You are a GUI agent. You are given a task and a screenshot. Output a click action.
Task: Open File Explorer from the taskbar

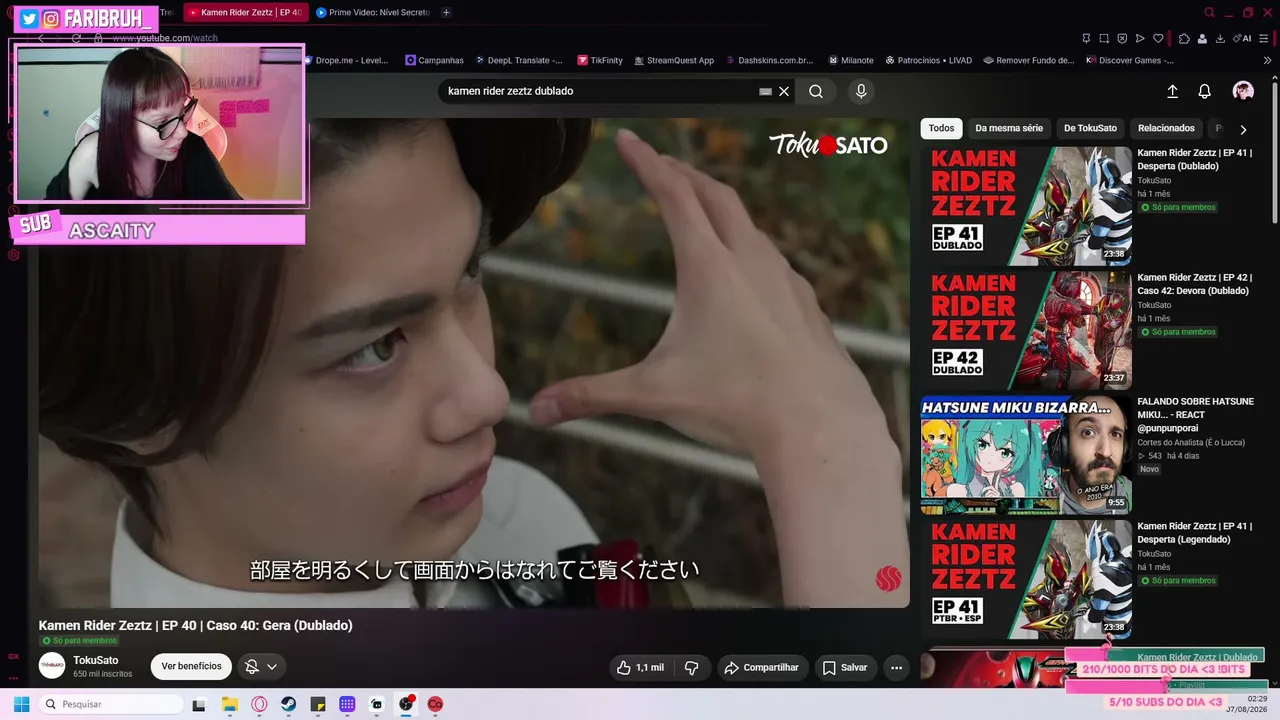point(229,704)
